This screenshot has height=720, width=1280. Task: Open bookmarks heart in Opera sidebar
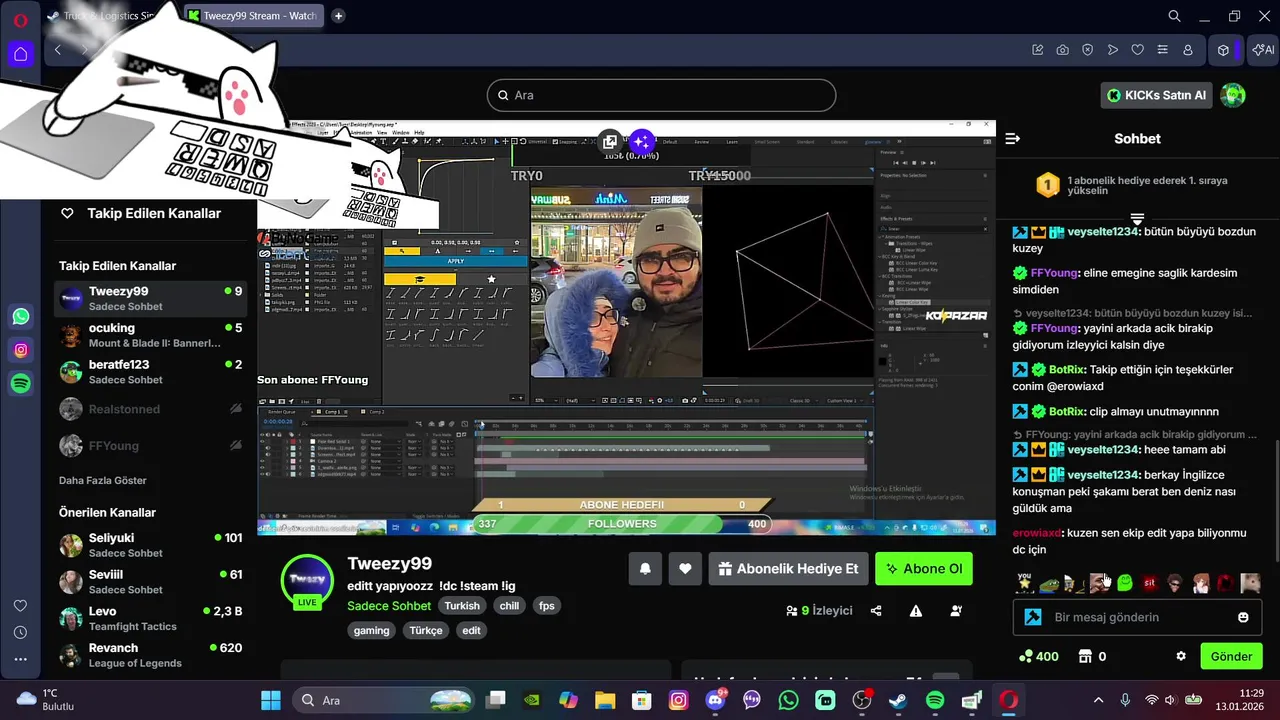click(20, 606)
